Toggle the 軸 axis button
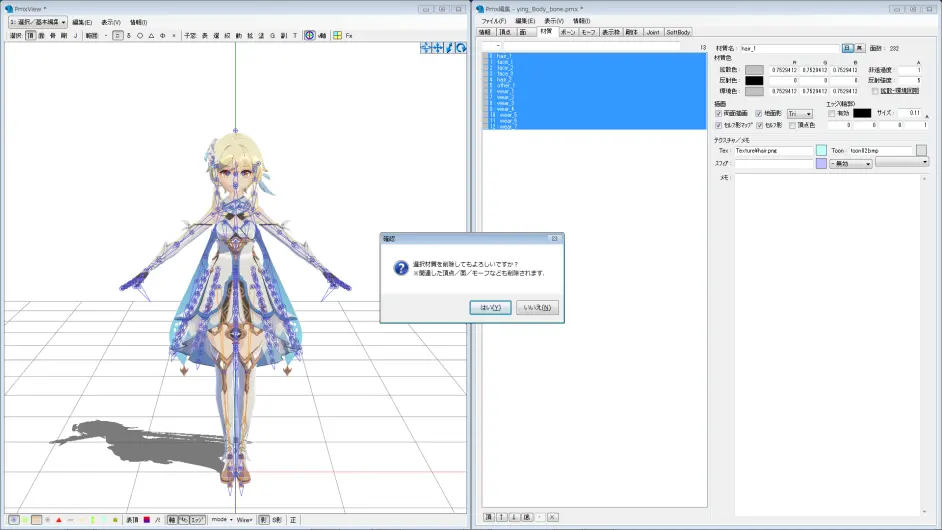 [x=172, y=520]
